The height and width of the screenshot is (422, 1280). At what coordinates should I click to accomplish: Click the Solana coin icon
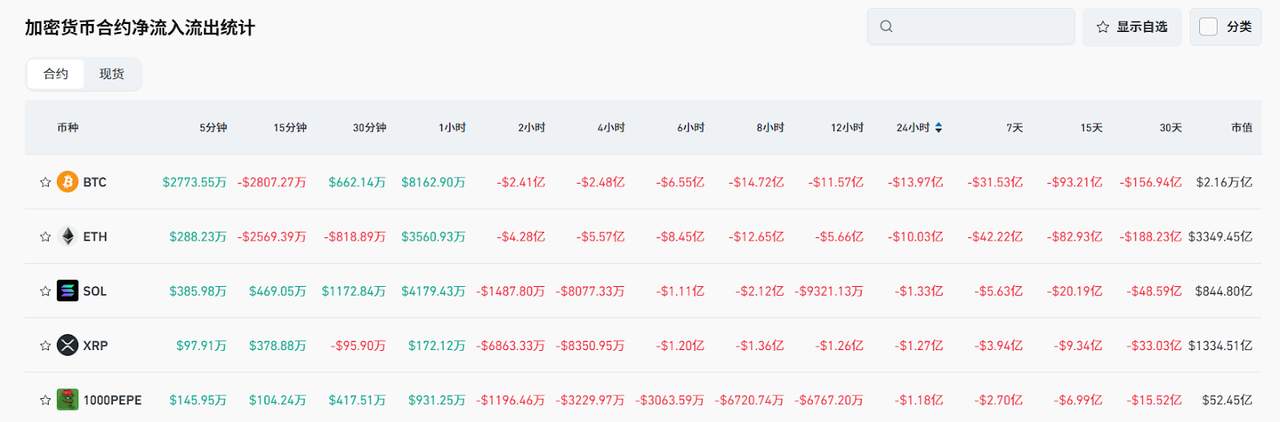(x=68, y=291)
